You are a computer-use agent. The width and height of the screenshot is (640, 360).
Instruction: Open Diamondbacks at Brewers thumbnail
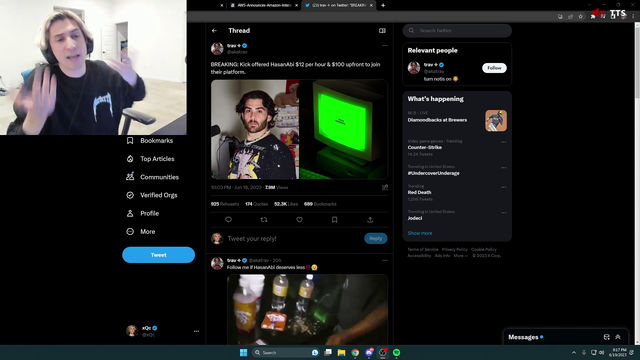(496, 120)
